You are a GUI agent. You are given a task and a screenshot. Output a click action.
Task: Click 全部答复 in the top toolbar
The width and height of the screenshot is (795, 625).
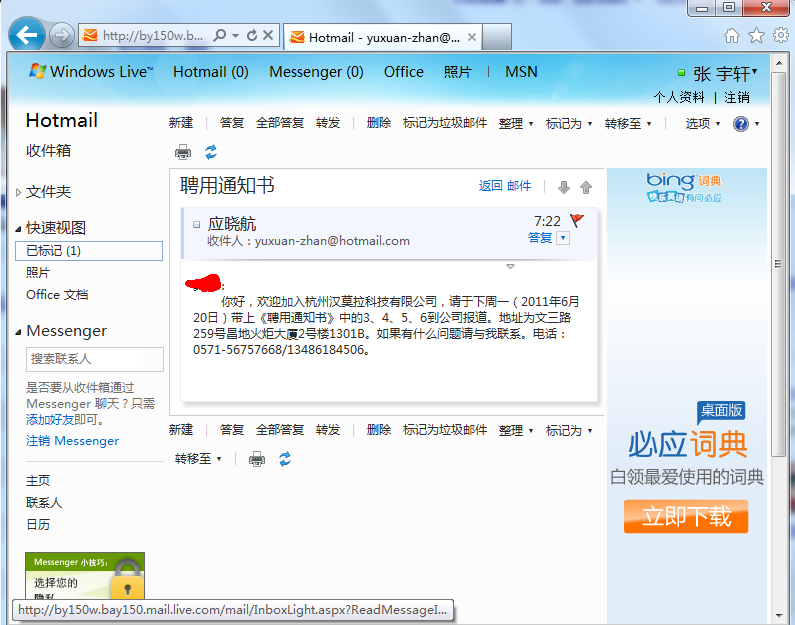pos(280,123)
